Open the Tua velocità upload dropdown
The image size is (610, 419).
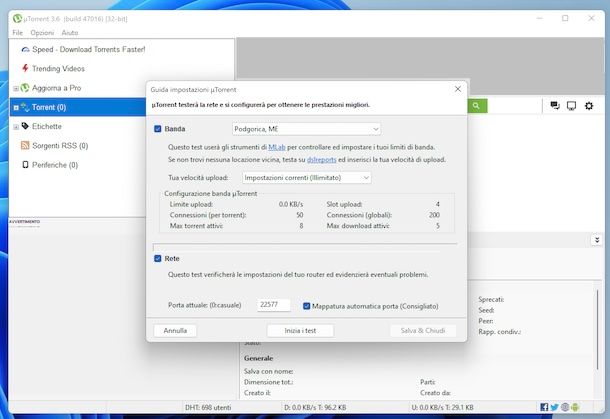coord(307,178)
